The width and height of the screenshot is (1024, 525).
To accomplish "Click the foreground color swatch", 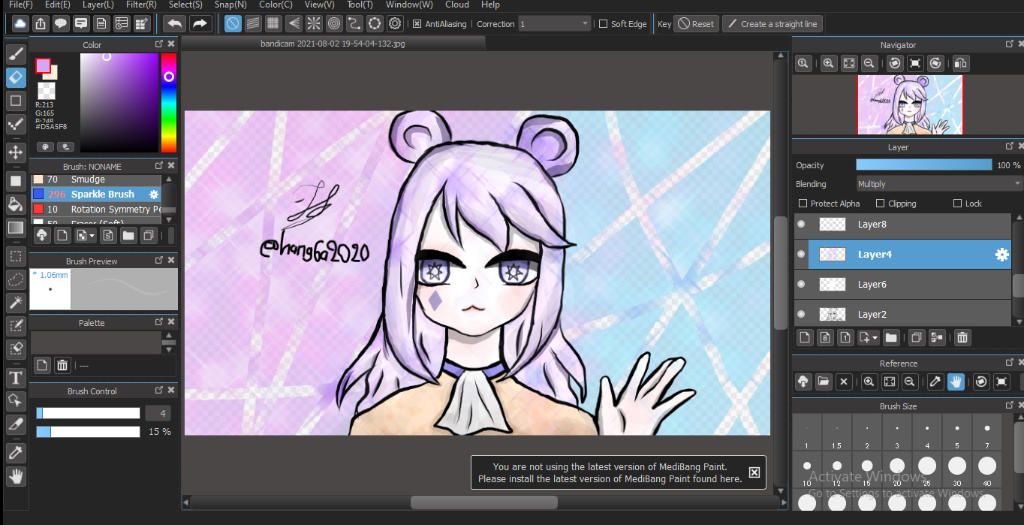I will (43, 66).
